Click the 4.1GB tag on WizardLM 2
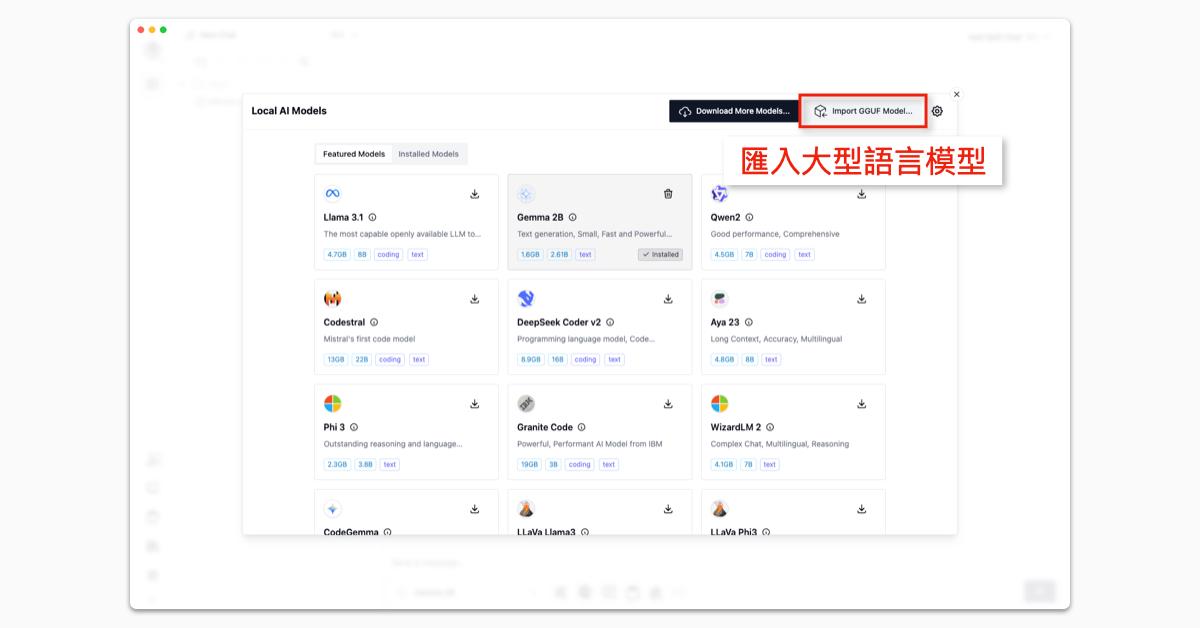Viewport: 1200px width, 628px height. tap(724, 465)
